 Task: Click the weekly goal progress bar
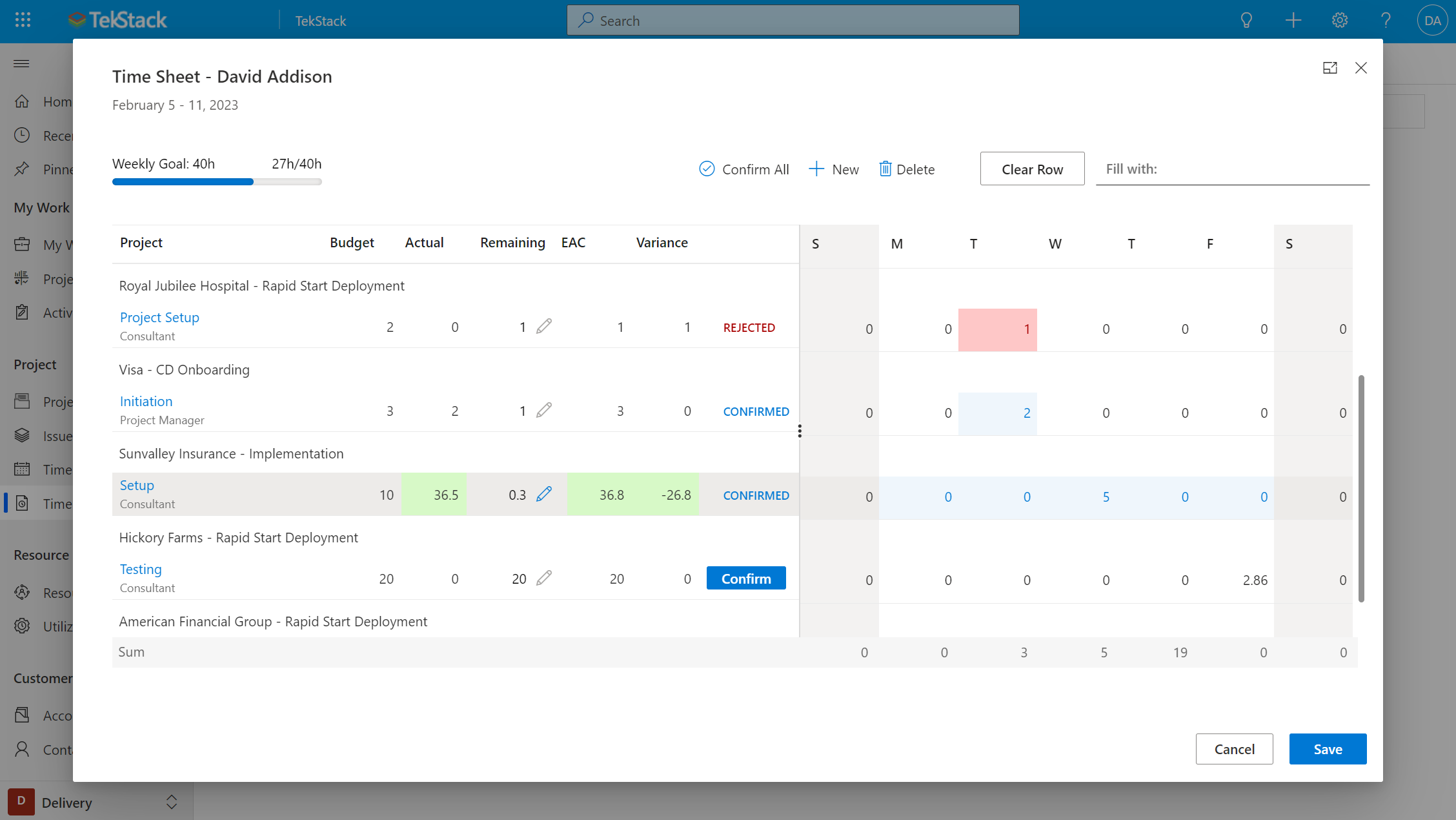pos(217,182)
